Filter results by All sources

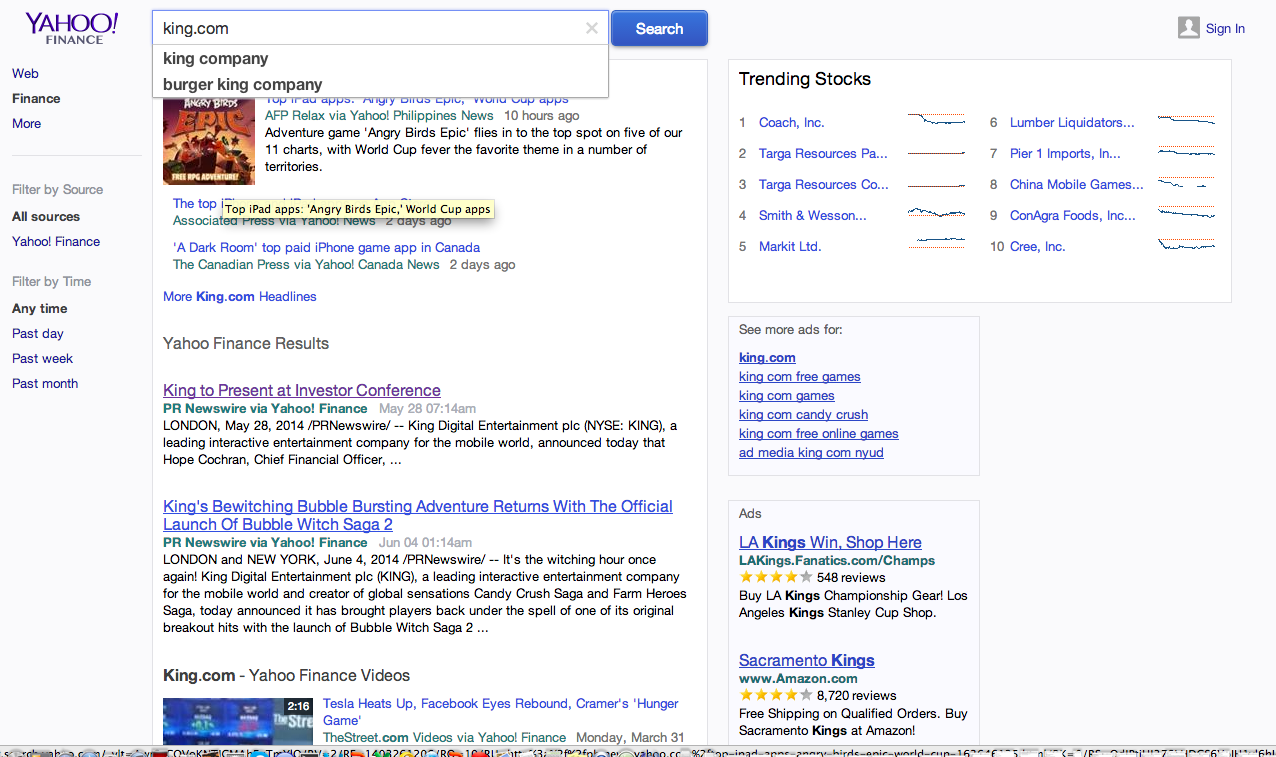(x=46, y=216)
